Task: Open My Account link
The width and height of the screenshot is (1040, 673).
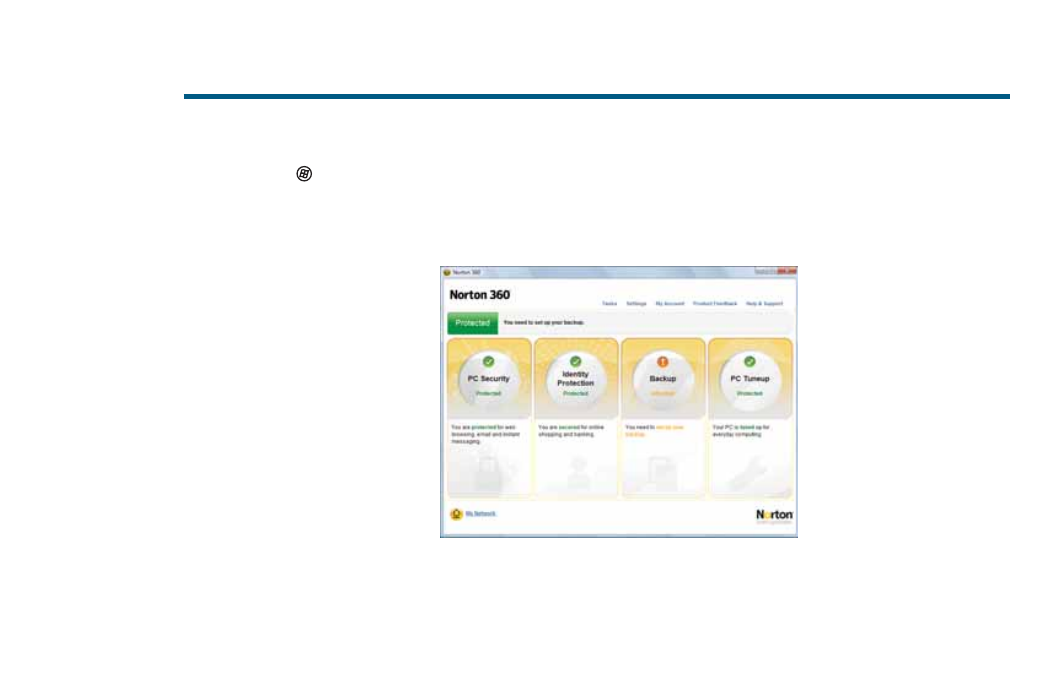Action: pyautogui.click(x=669, y=304)
